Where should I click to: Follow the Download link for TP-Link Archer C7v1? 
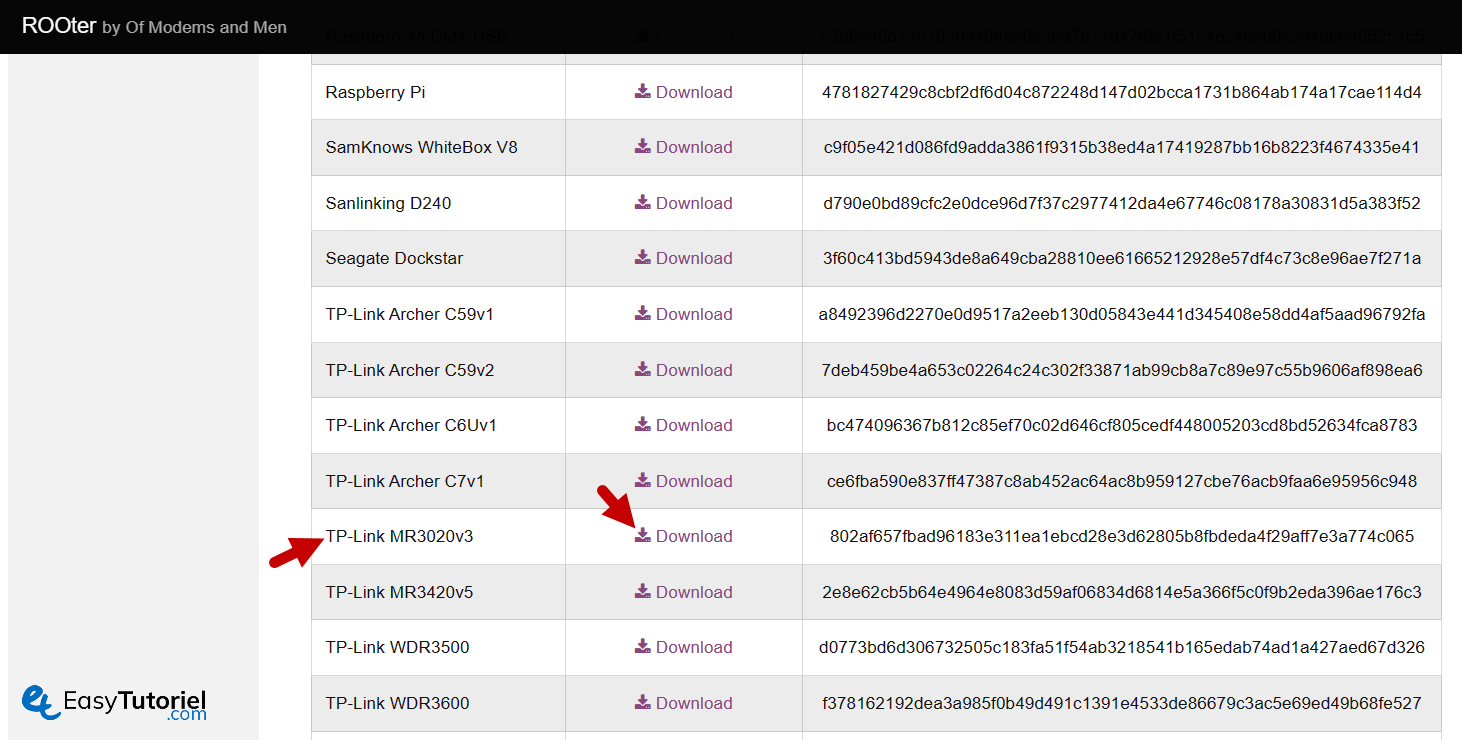pyautogui.click(x=694, y=481)
